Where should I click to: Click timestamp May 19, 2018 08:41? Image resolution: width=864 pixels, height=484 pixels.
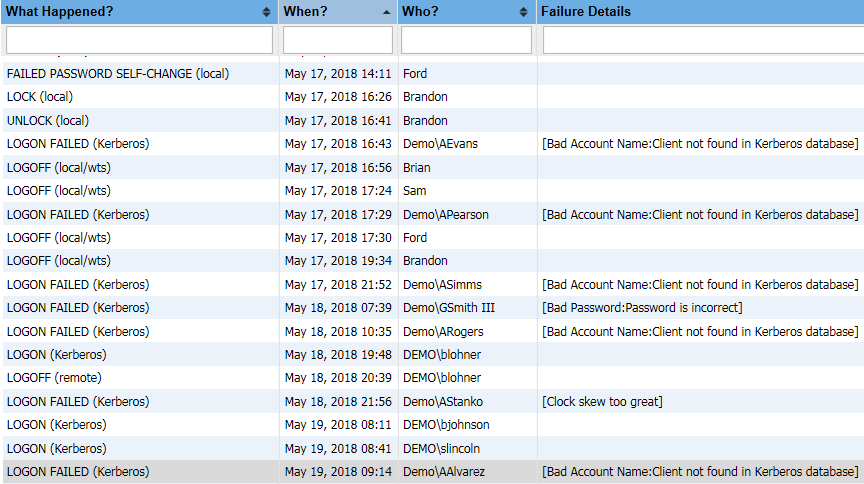(x=338, y=448)
